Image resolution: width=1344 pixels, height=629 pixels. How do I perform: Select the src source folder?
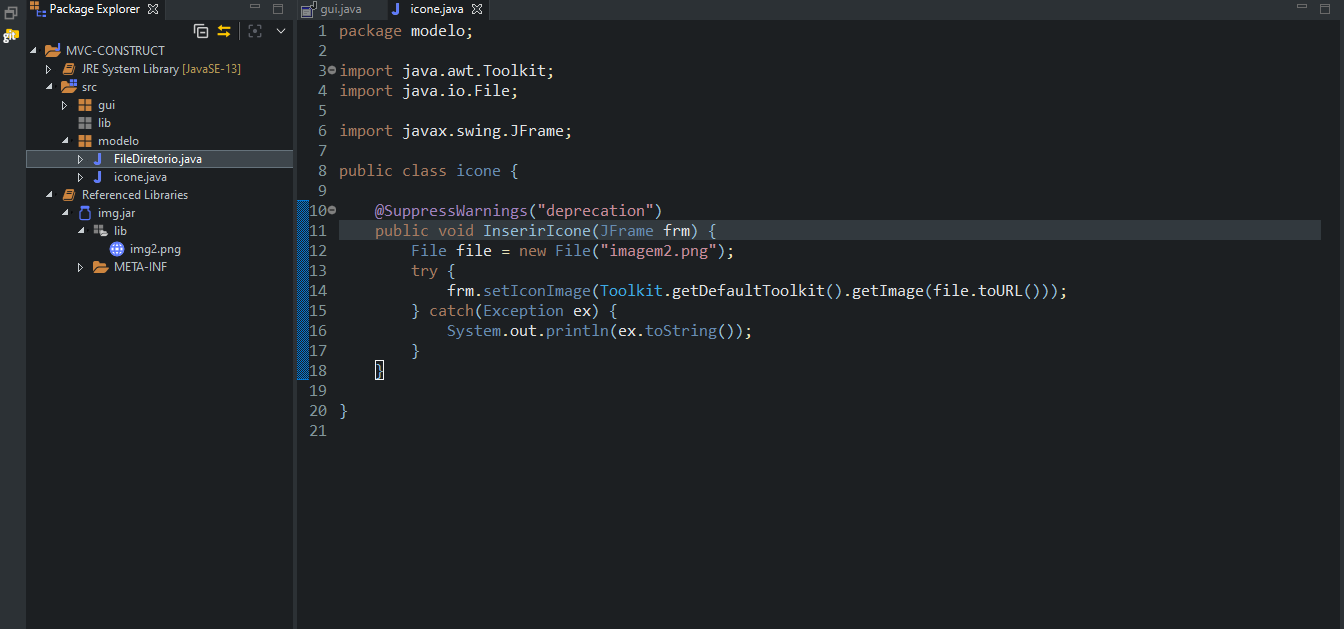click(x=89, y=87)
